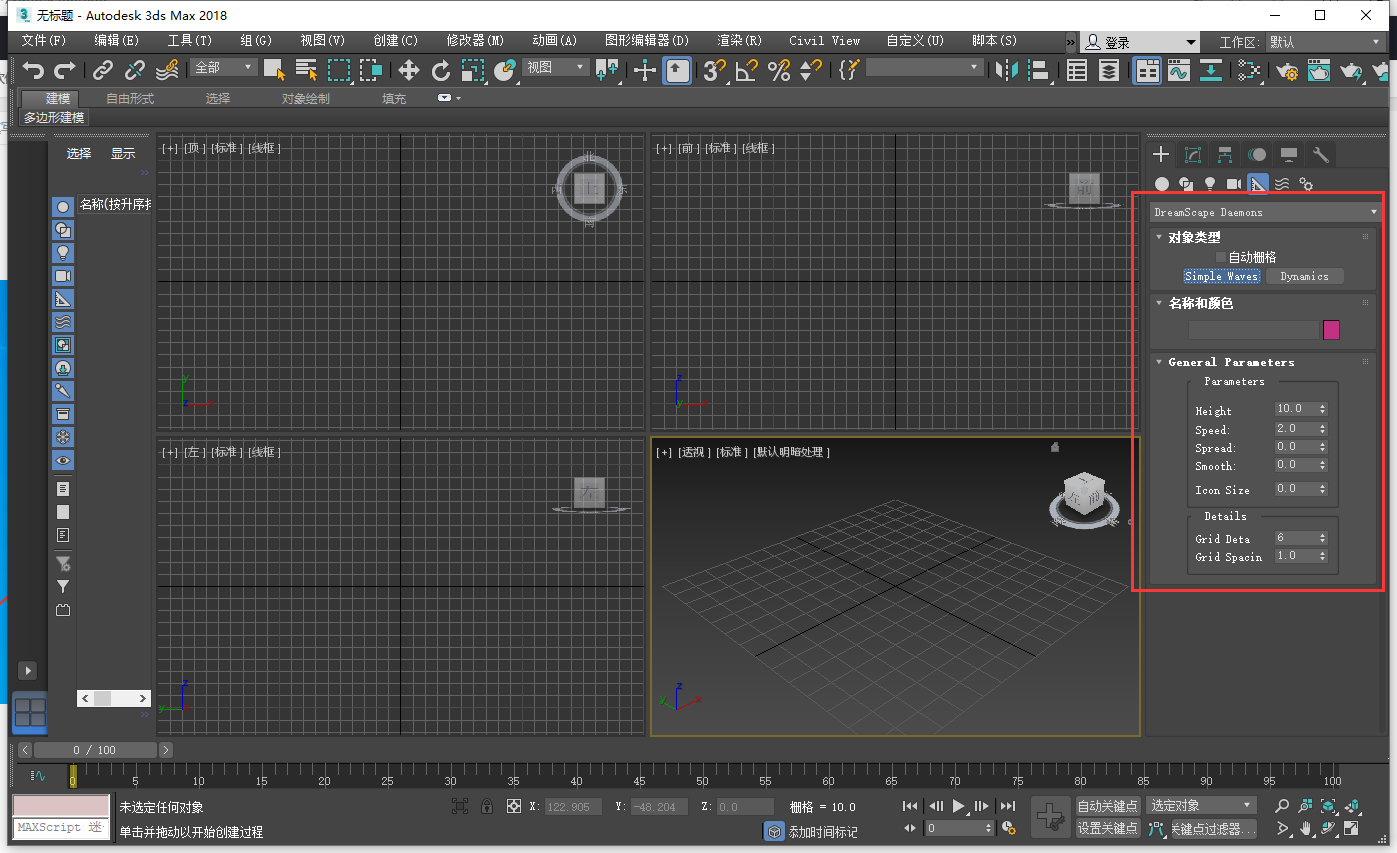1397x853 pixels.
Task: Toggle 自动关键点 auto key mode
Action: tap(1108, 806)
